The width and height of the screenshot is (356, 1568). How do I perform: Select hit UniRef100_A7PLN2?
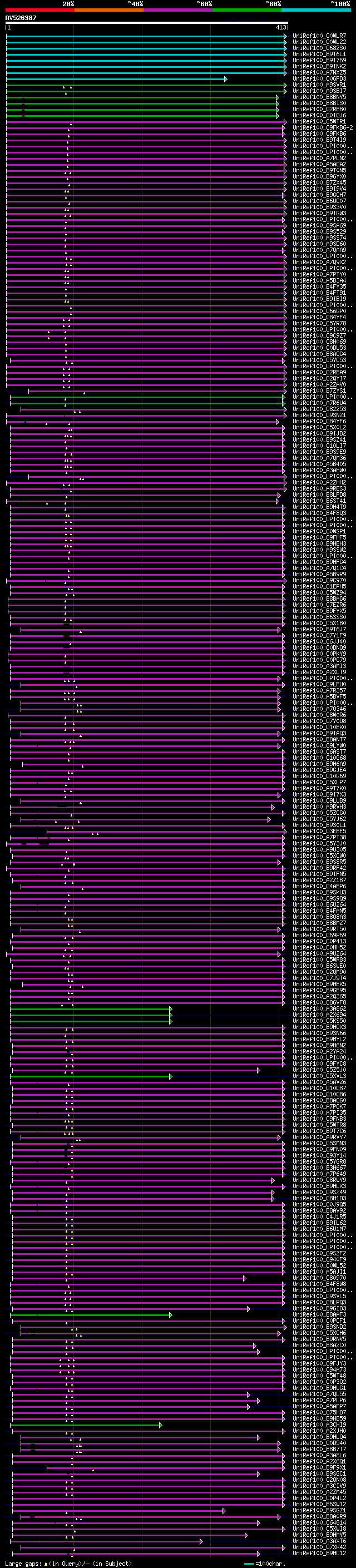[319, 159]
